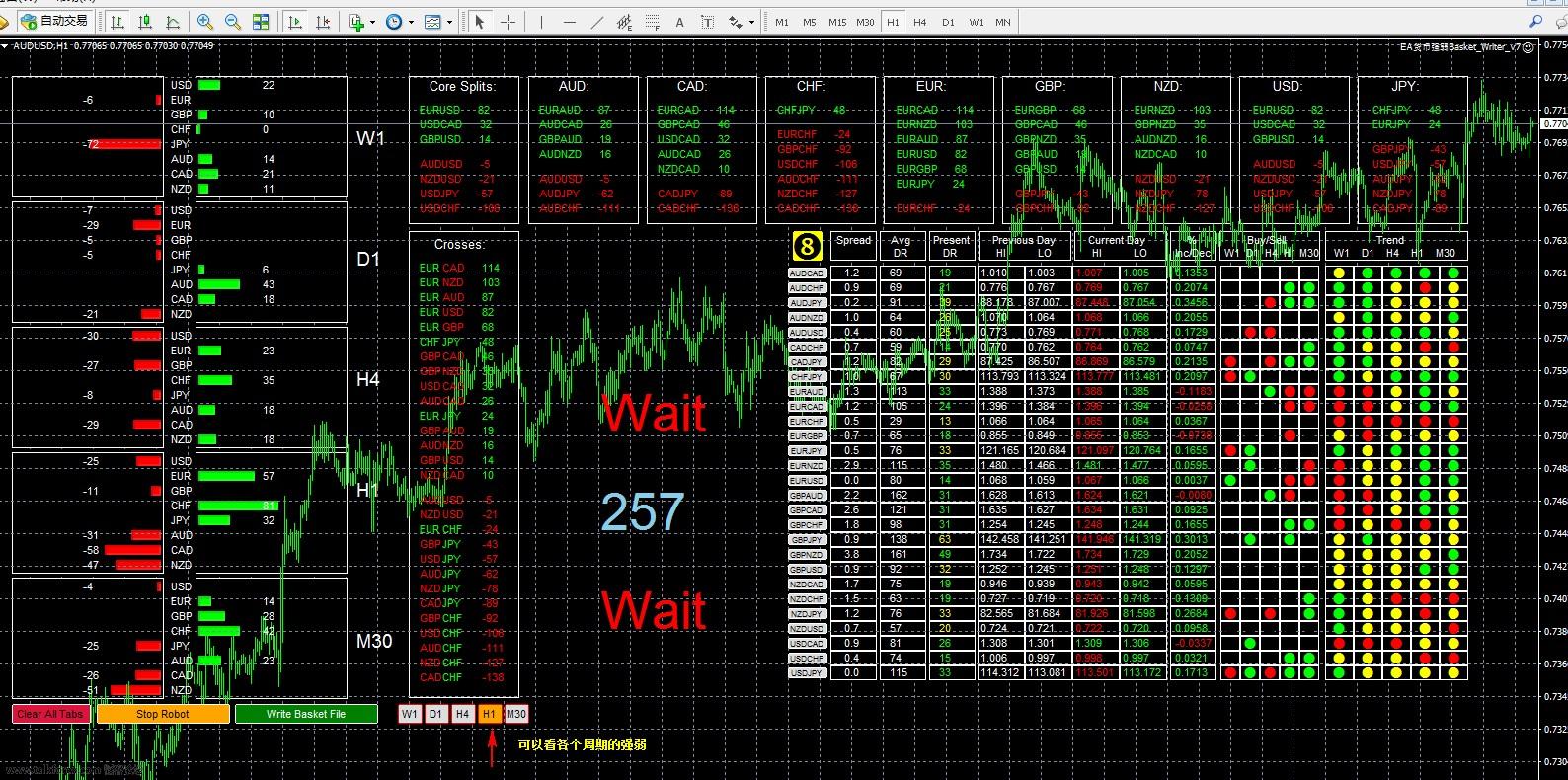
Task: Click the Zoom In magnifier icon
Action: pyautogui.click(x=204, y=22)
